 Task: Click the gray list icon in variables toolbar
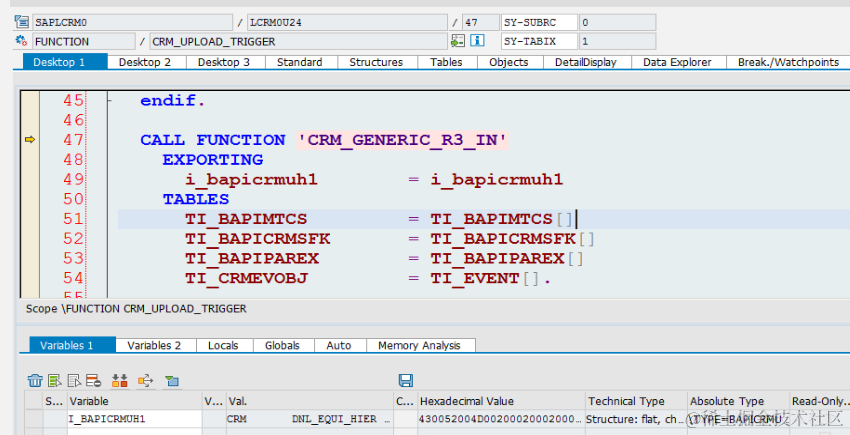[x=74, y=380]
